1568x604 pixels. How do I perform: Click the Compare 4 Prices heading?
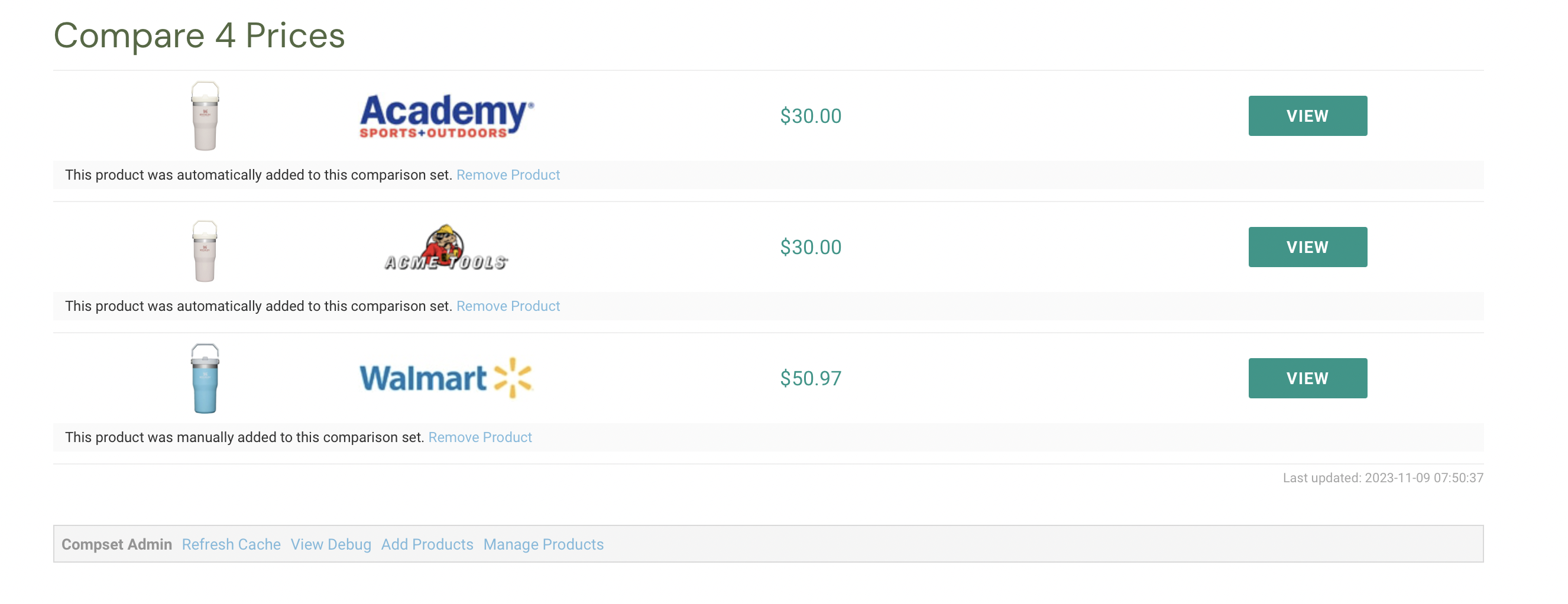[x=199, y=35]
